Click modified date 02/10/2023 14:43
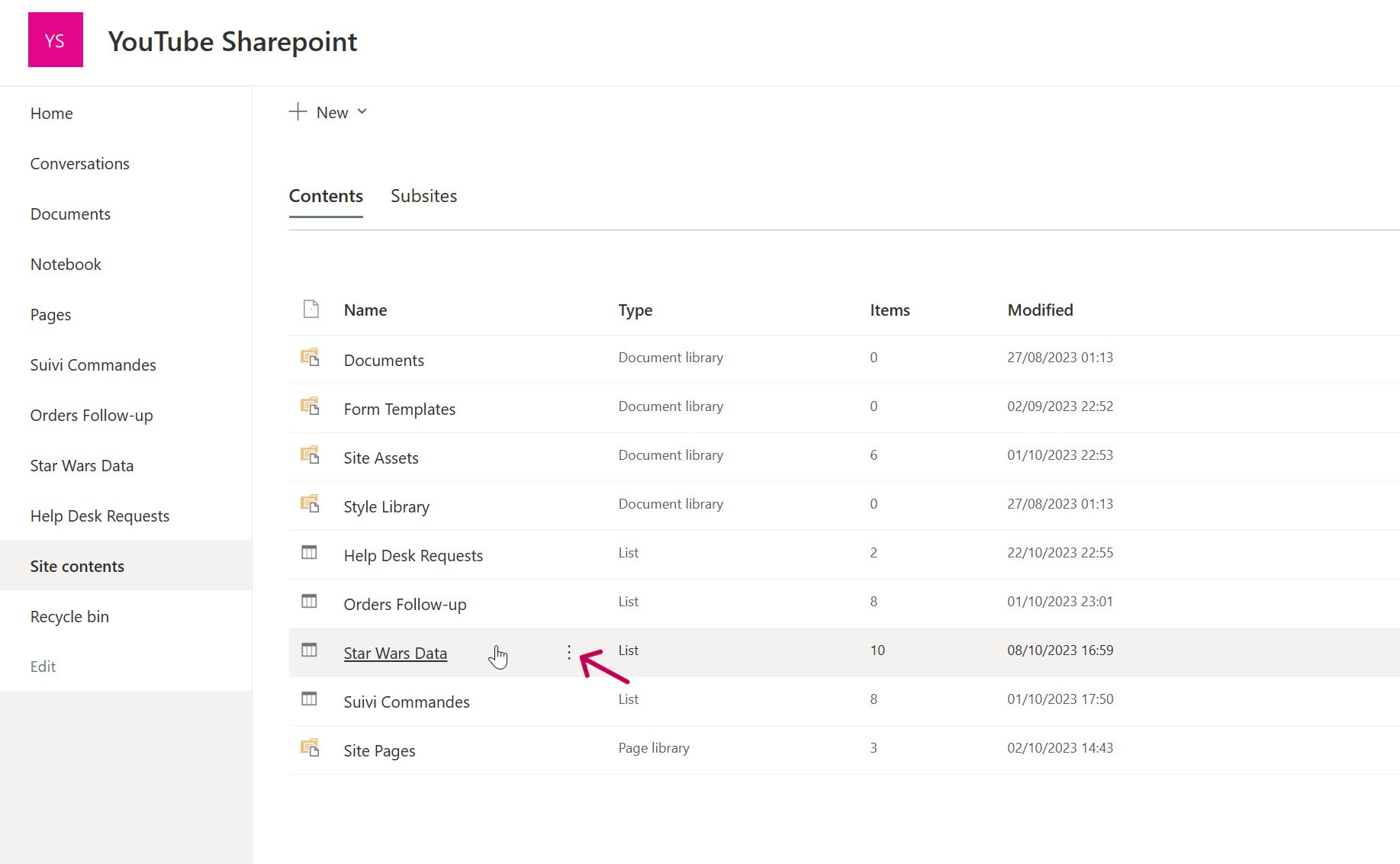 click(x=1060, y=748)
